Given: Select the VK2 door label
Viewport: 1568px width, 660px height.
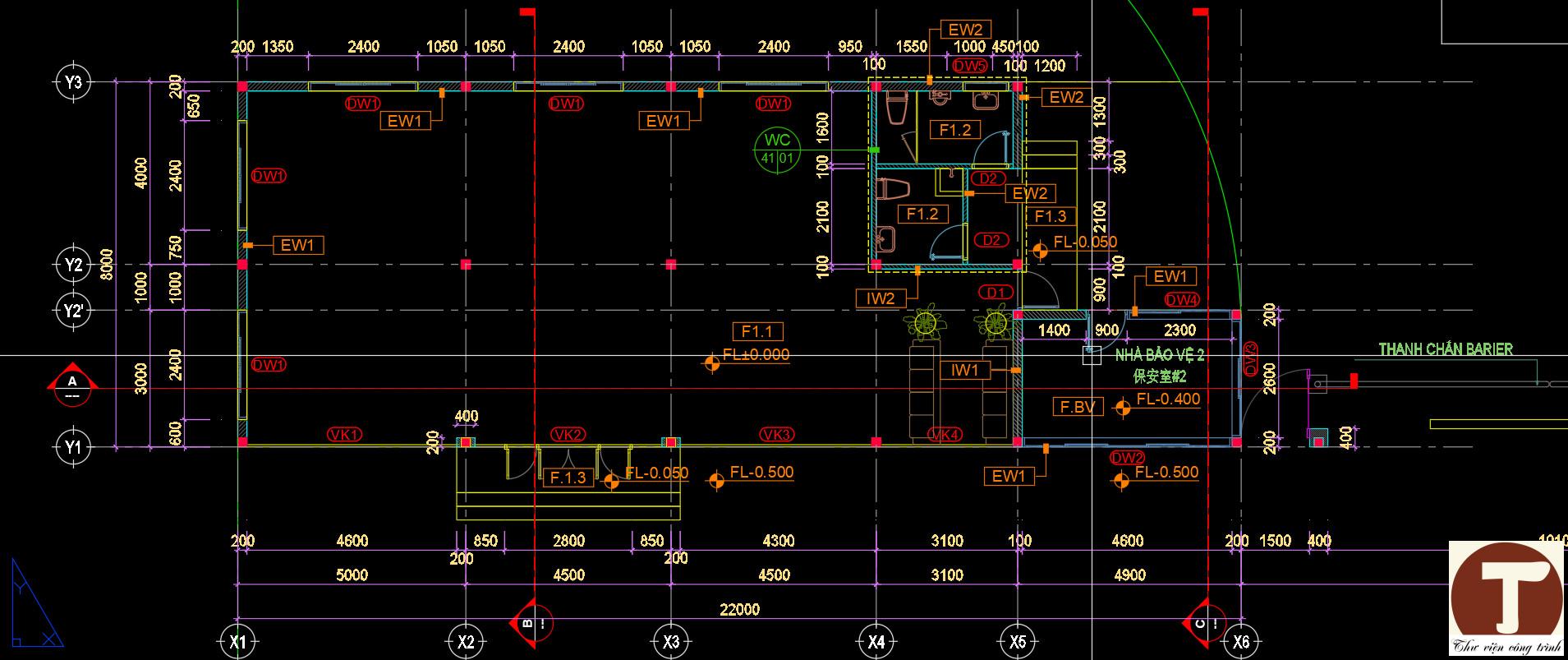Looking at the screenshot, I should (568, 435).
